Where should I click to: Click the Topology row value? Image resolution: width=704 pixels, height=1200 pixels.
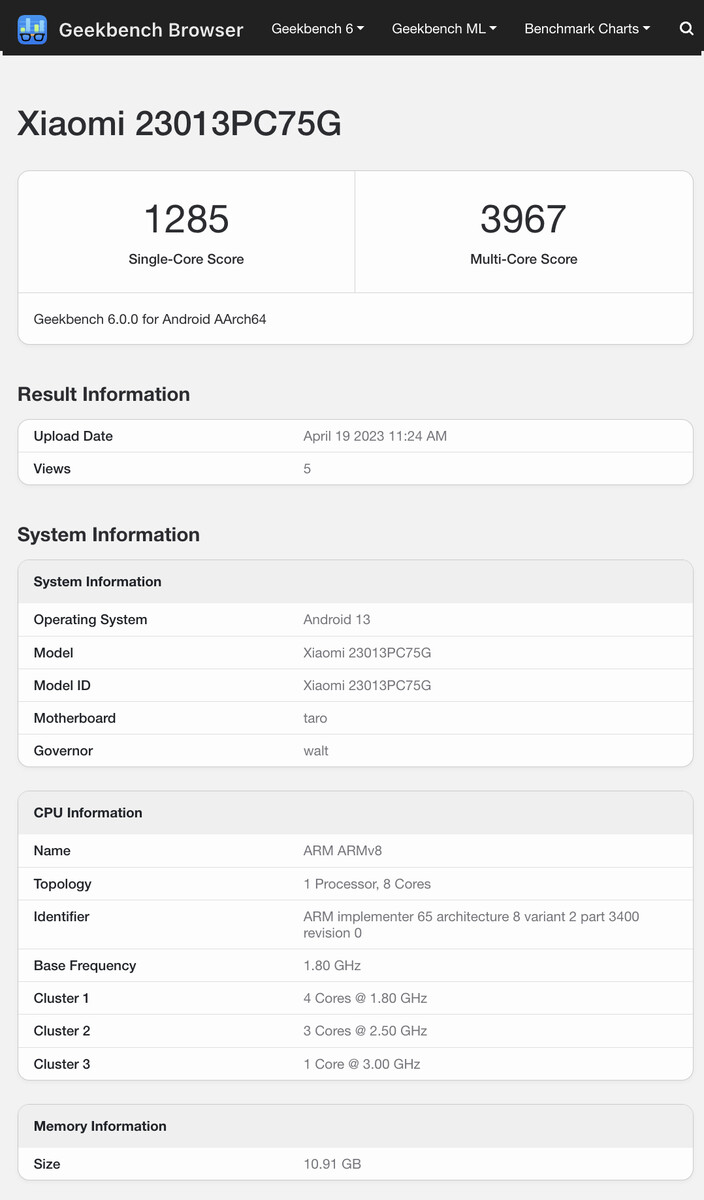coord(367,884)
